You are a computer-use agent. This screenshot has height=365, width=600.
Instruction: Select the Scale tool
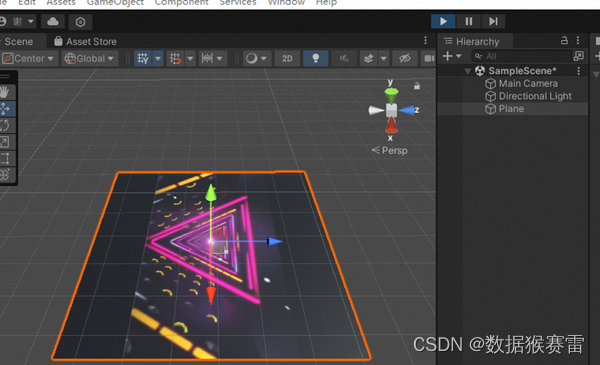click(5, 142)
